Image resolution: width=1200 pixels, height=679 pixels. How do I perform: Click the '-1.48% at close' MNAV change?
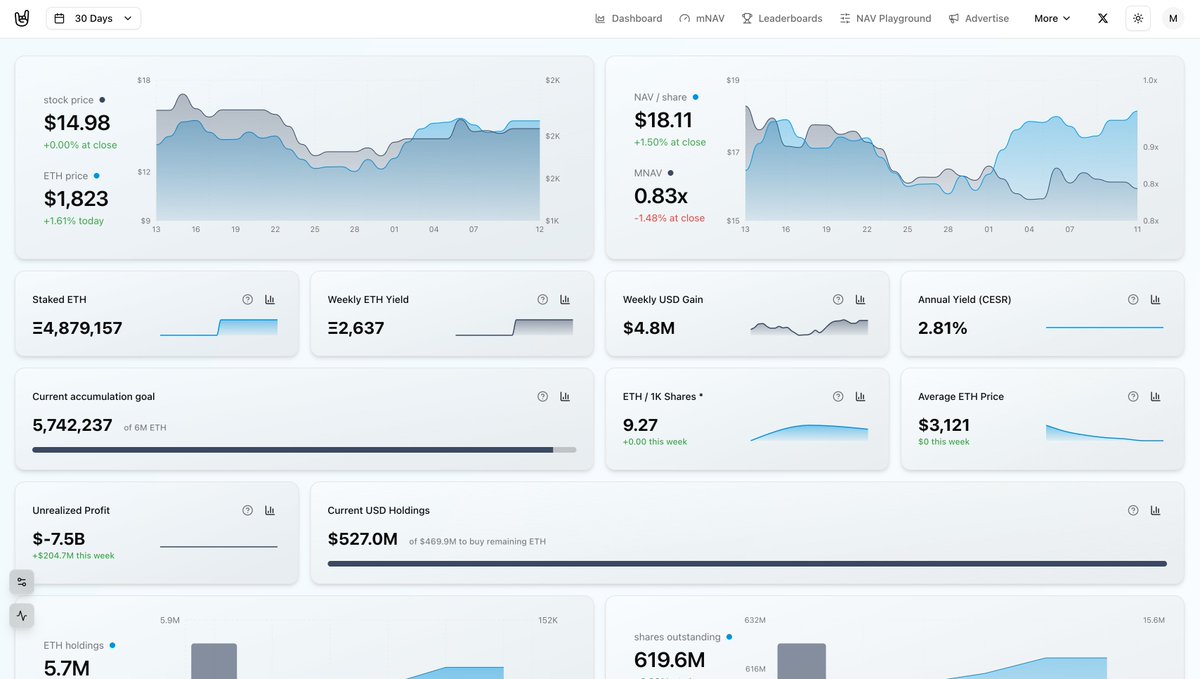(x=669, y=218)
